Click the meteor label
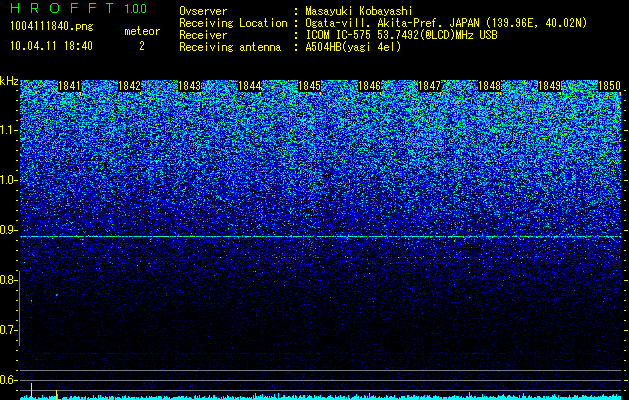 [x=142, y=31]
